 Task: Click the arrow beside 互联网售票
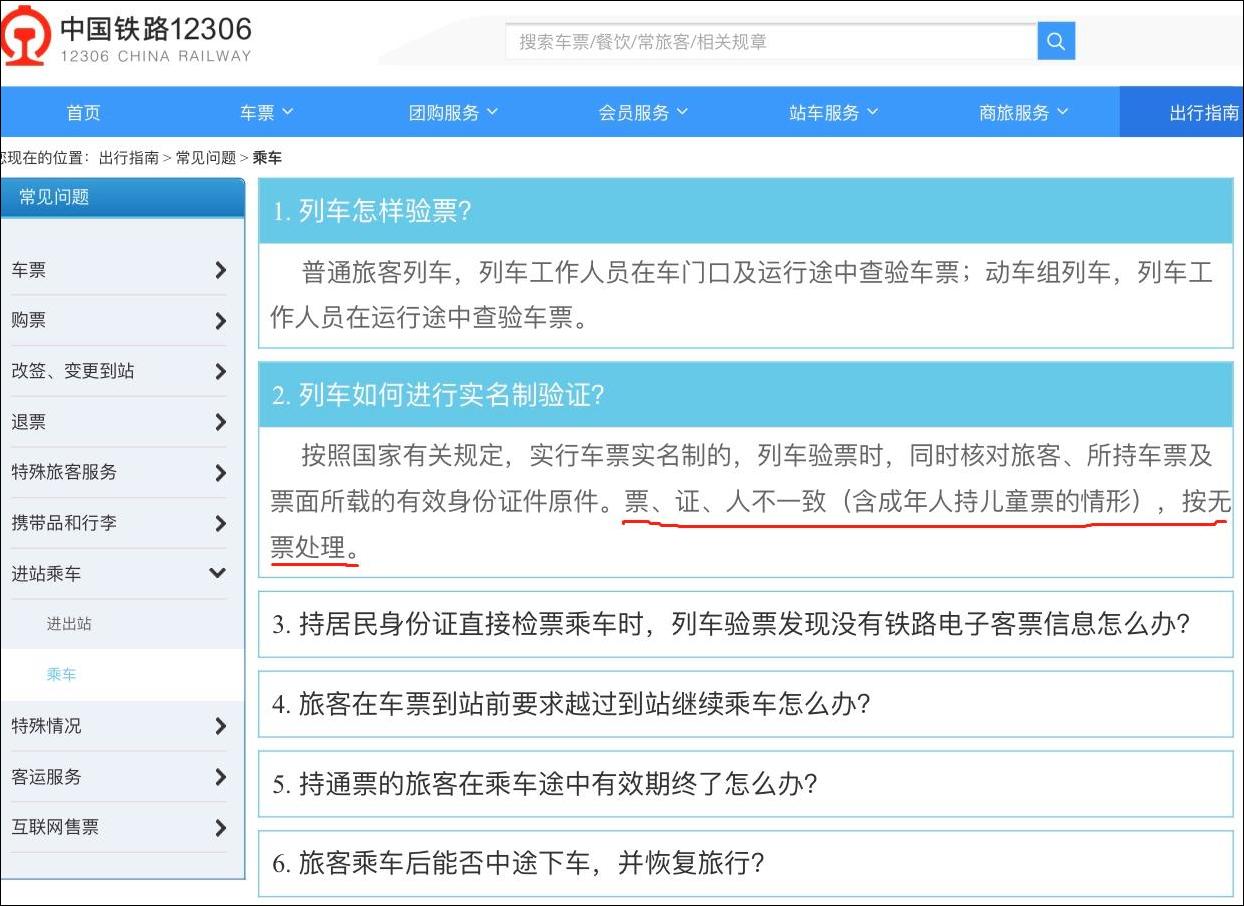(220, 827)
